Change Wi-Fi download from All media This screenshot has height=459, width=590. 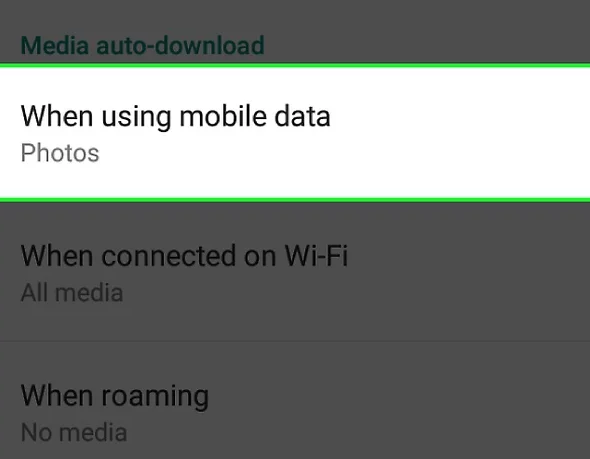point(295,272)
